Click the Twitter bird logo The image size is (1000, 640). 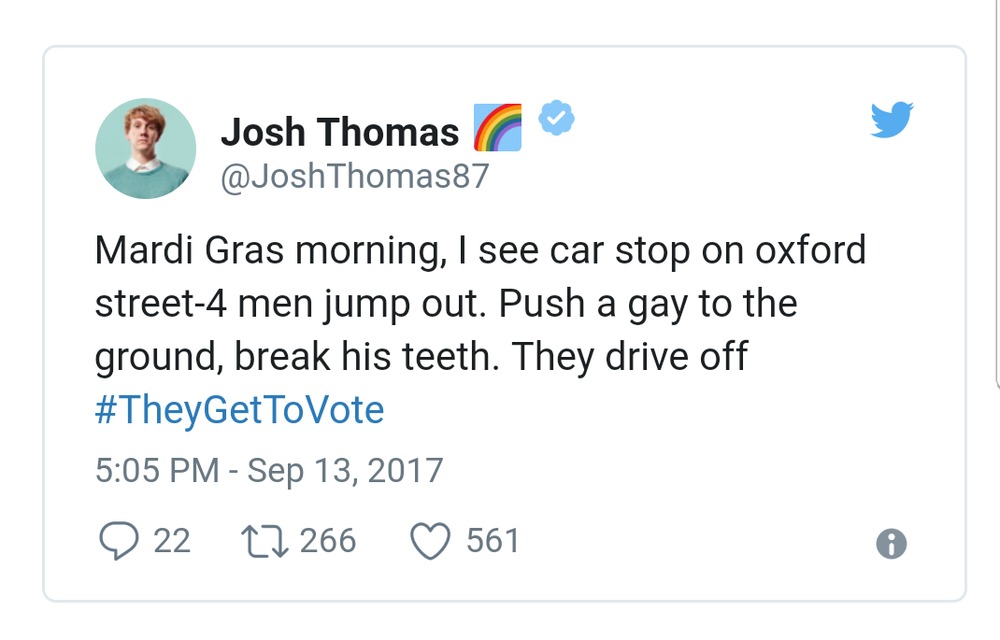[892, 121]
